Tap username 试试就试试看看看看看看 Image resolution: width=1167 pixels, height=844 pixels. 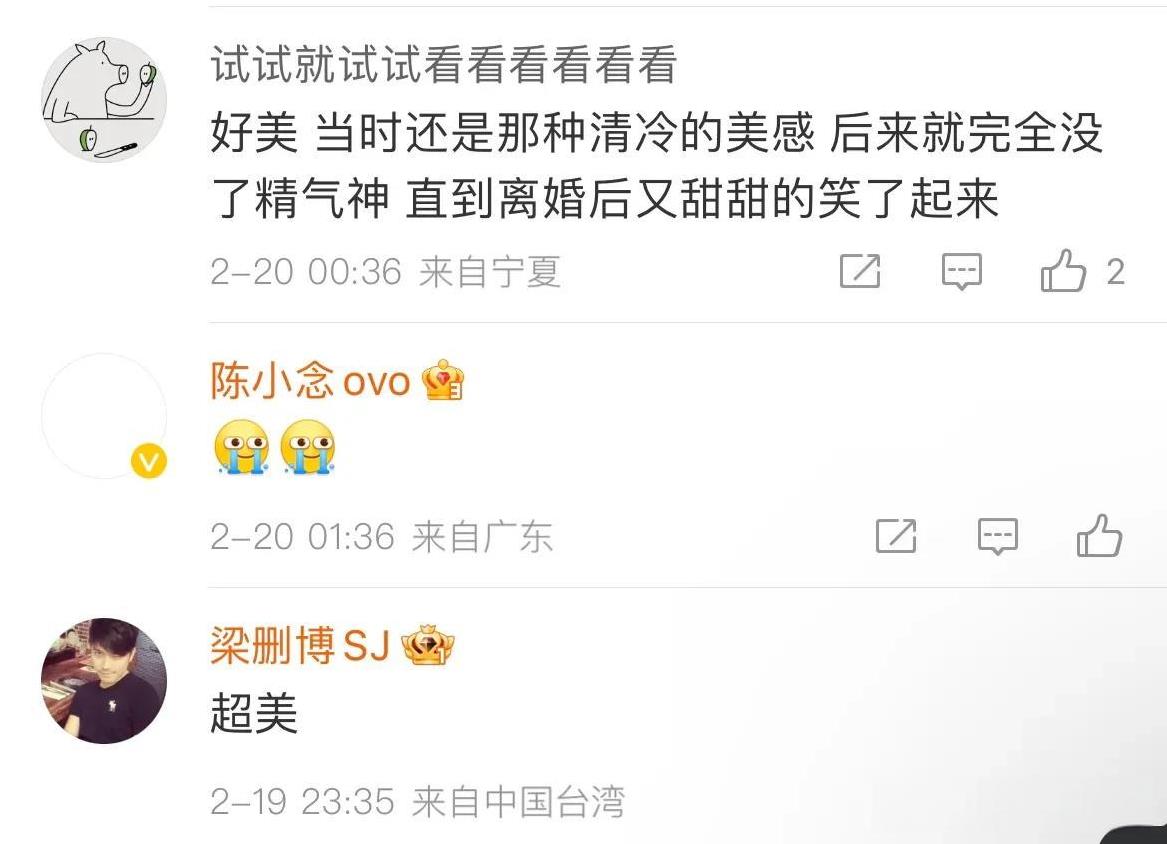444,64
